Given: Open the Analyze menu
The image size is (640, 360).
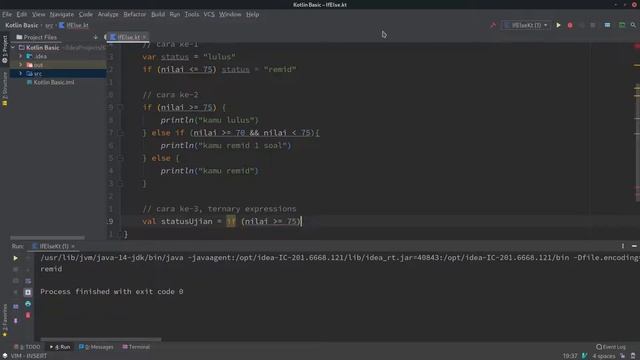Looking at the screenshot, I should coord(108,14).
